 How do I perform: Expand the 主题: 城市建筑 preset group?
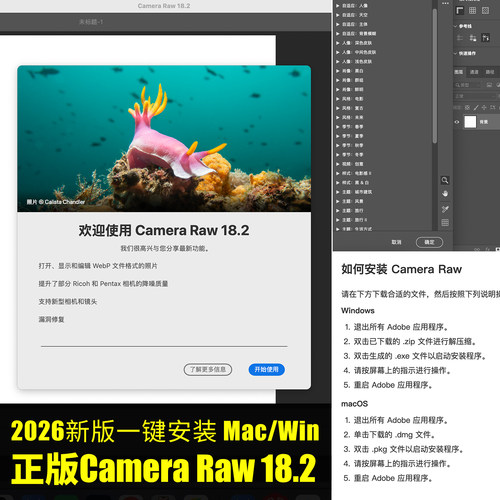(x=337, y=192)
